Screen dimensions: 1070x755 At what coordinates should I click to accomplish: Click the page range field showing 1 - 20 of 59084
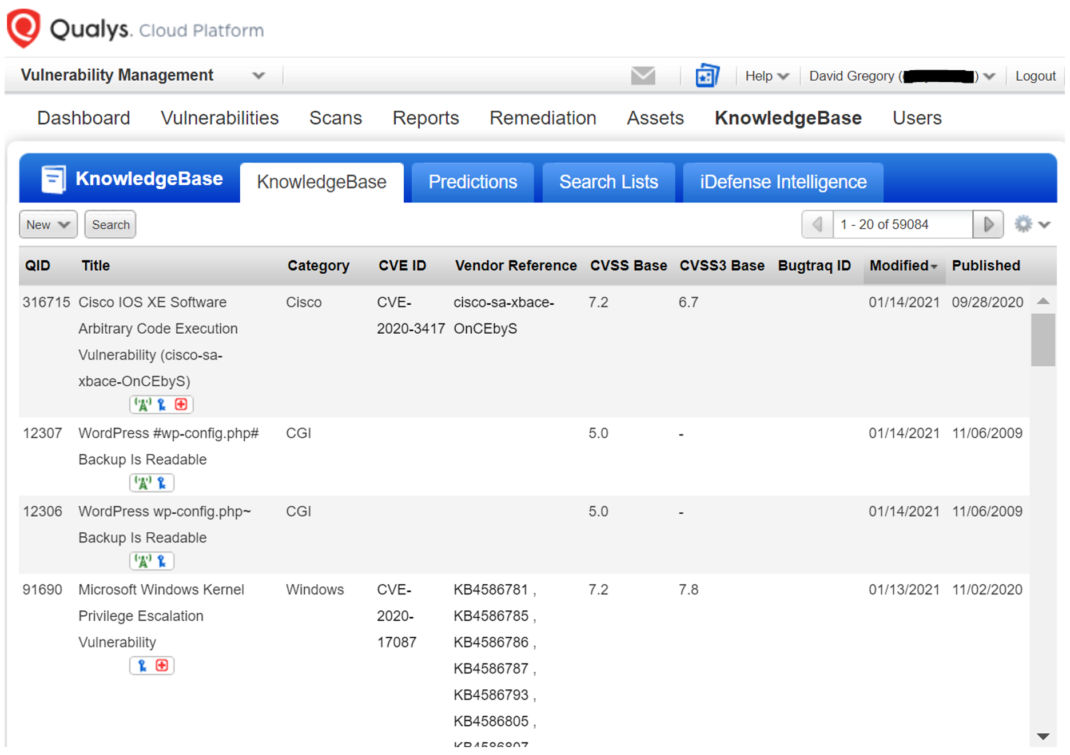tap(902, 225)
